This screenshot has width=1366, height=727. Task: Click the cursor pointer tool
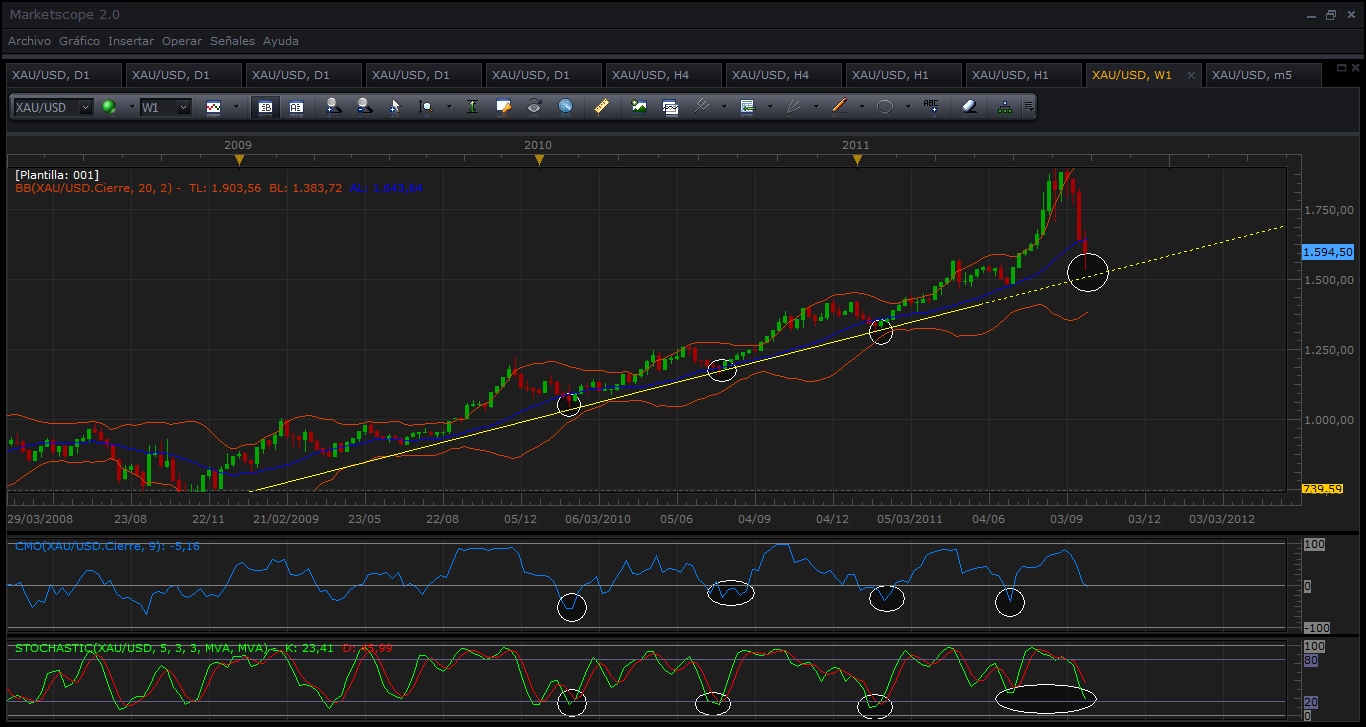[x=394, y=106]
